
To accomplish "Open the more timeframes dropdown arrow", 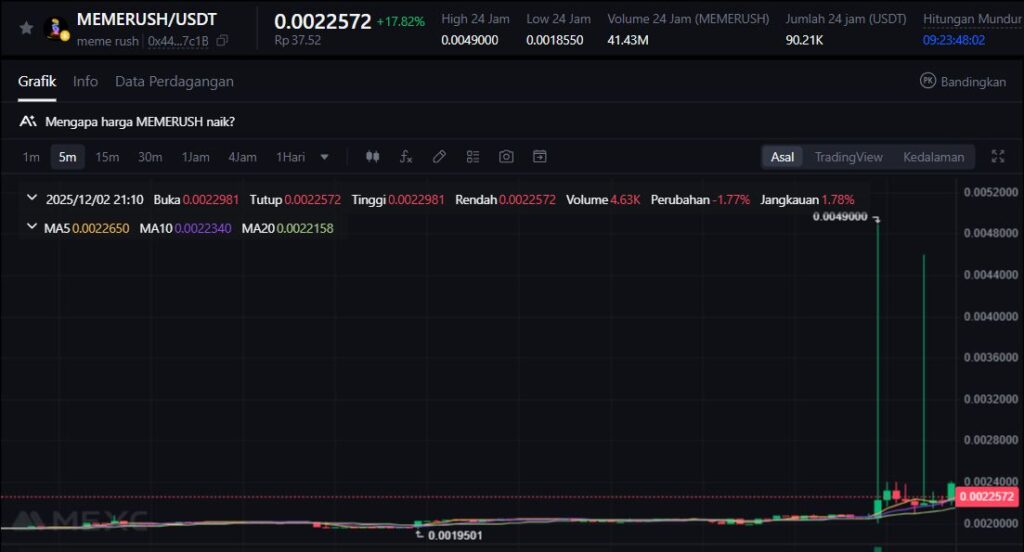I will pos(324,157).
